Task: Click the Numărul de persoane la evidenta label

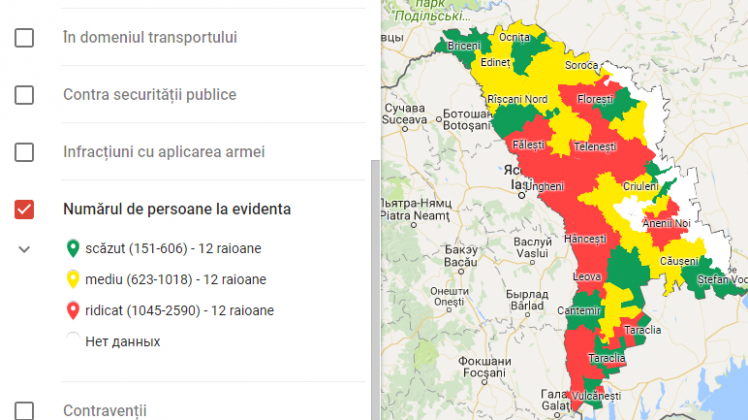Action: coord(177,209)
